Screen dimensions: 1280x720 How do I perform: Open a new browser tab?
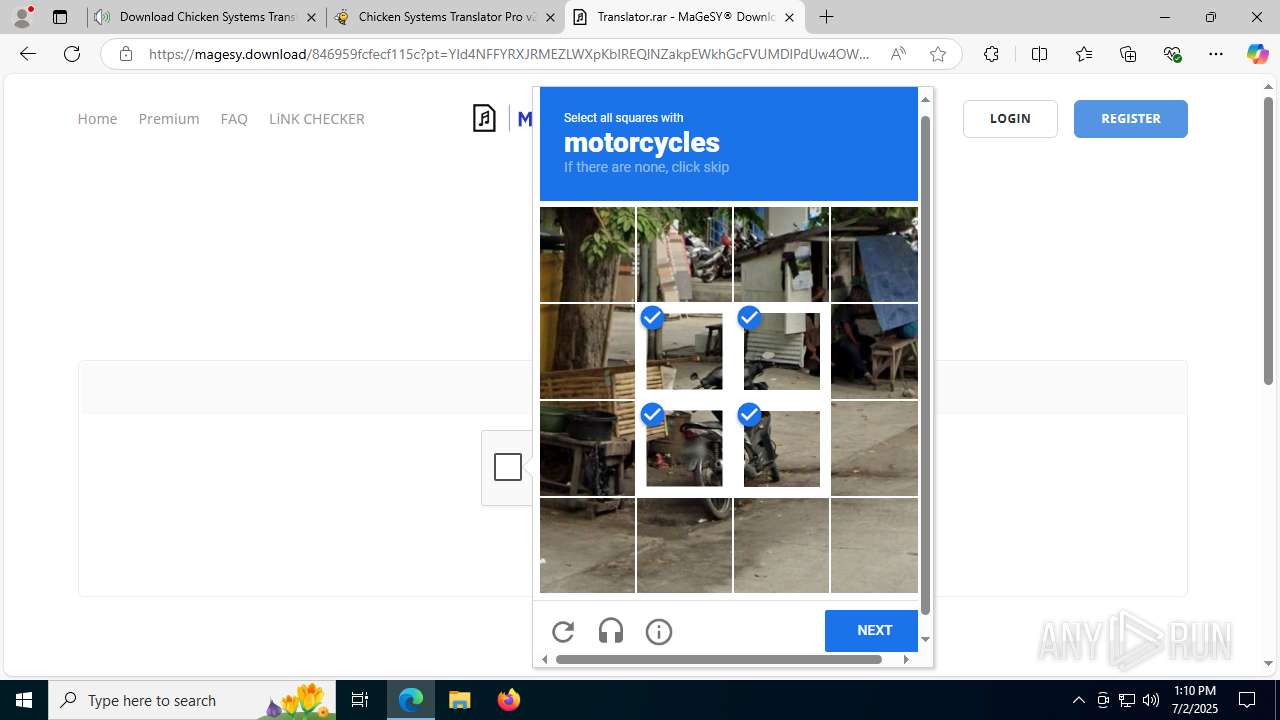coord(826,17)
